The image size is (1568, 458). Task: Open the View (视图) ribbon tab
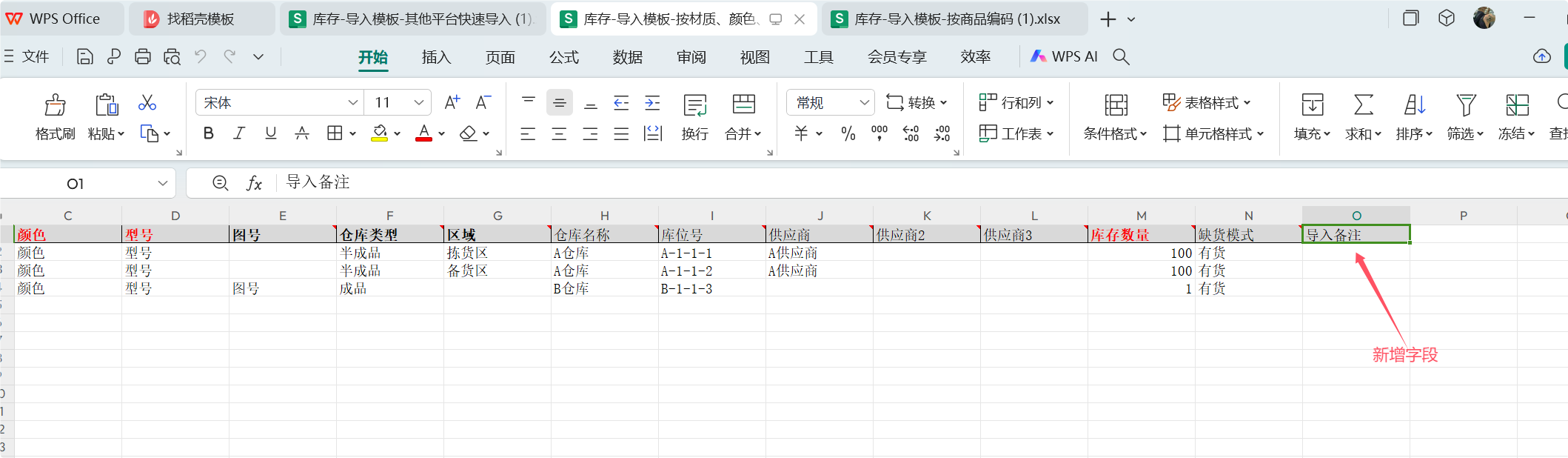point(754,57)
